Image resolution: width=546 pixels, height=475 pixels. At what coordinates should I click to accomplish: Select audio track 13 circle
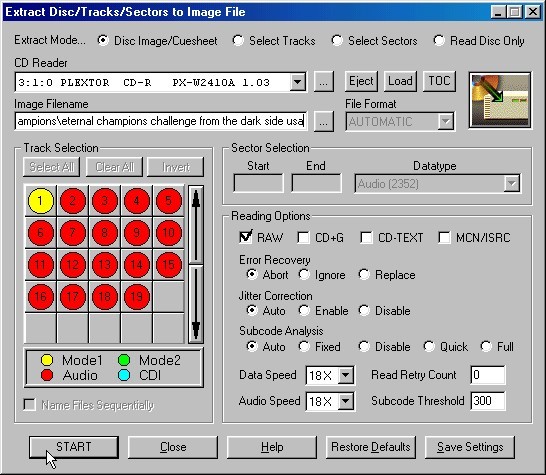click(104, 265)
